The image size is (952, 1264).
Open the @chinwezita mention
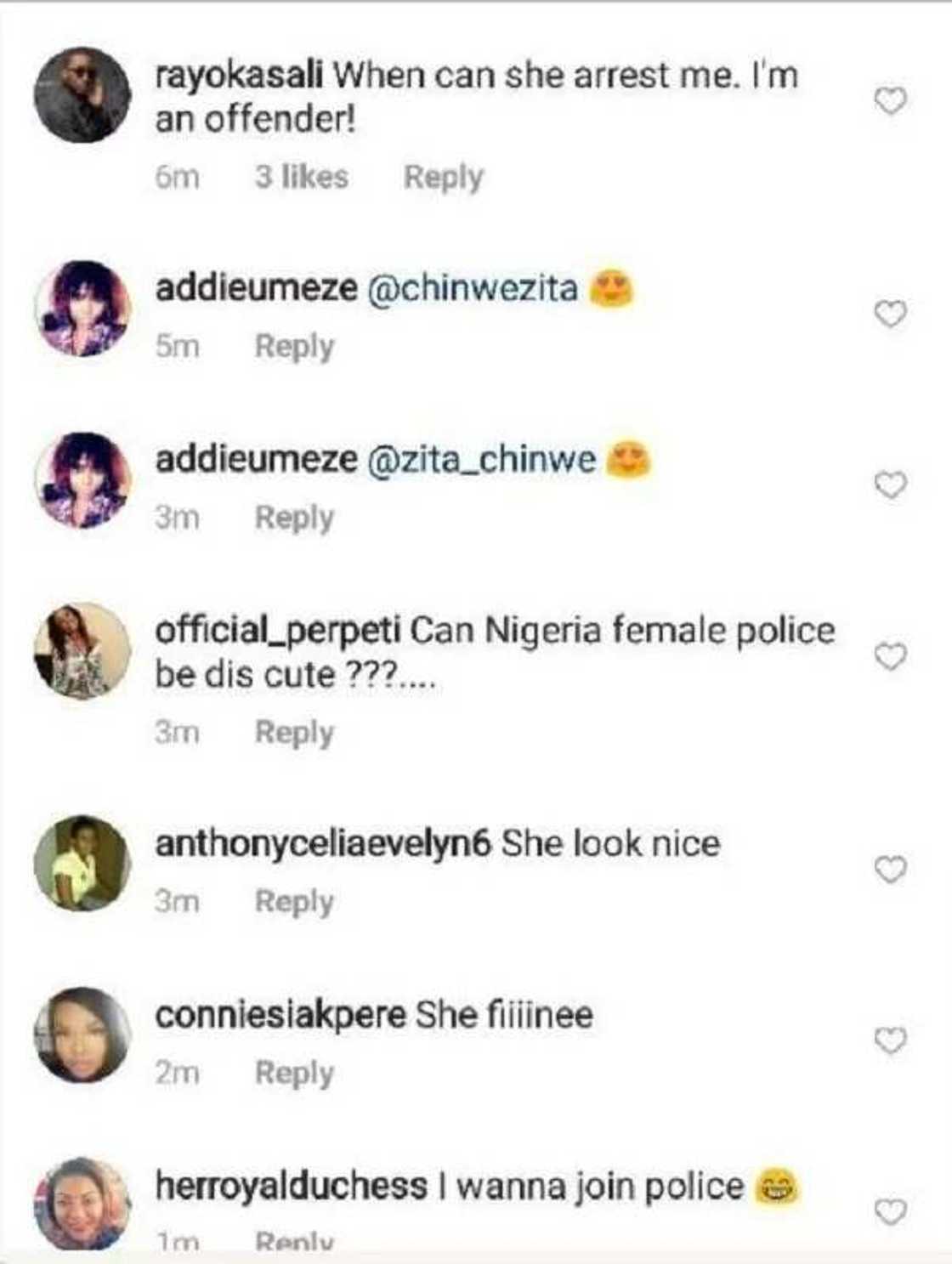tap(472, 289)
